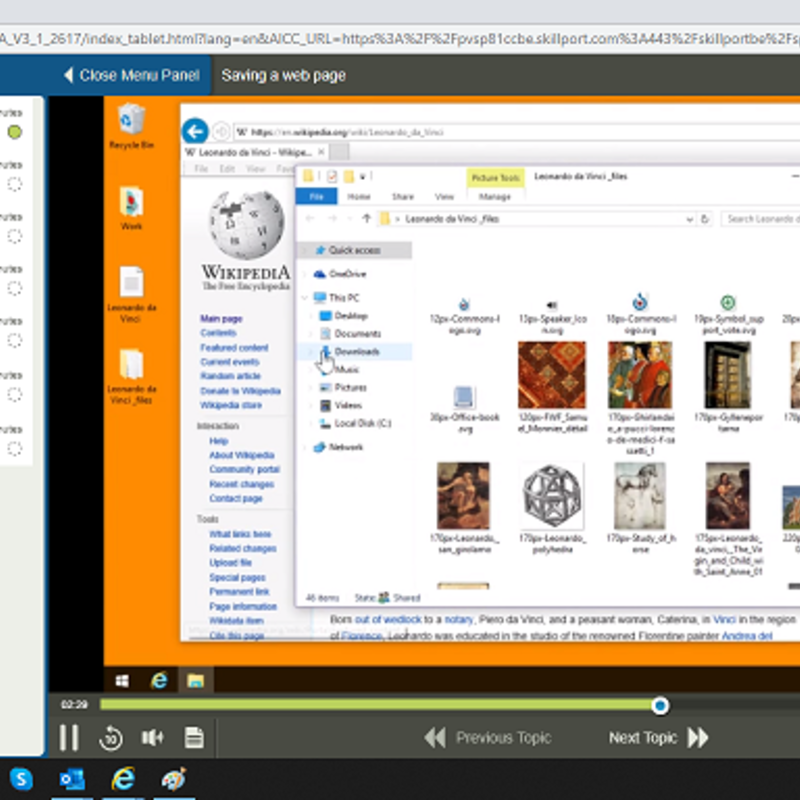Mute the video volume speaker icon
800x800 pixels.
(x=152, y=737)
